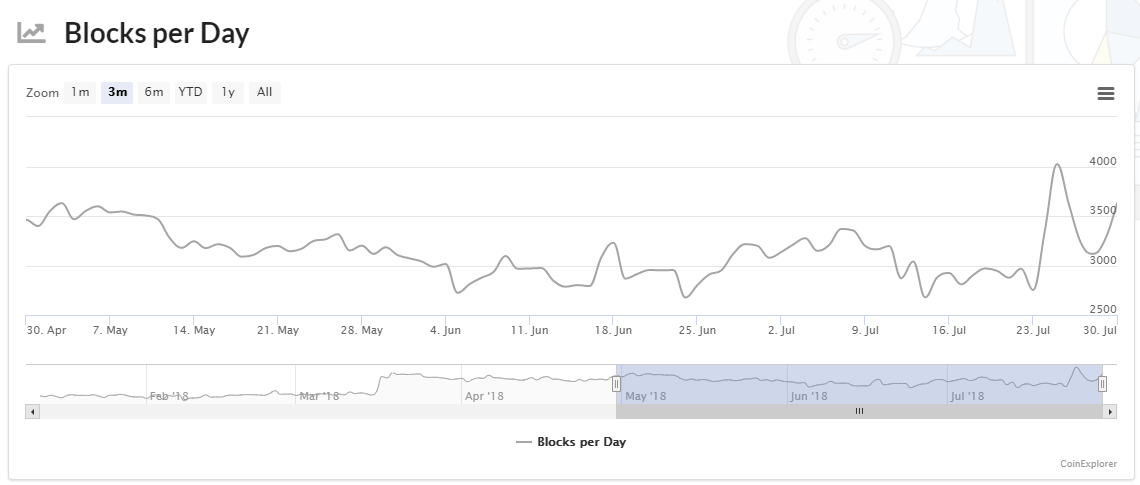Viewport: 1140px width, 485px height.
Task: Toggle the Blocks per Day legend series
Action: click(x=571, y=441)
